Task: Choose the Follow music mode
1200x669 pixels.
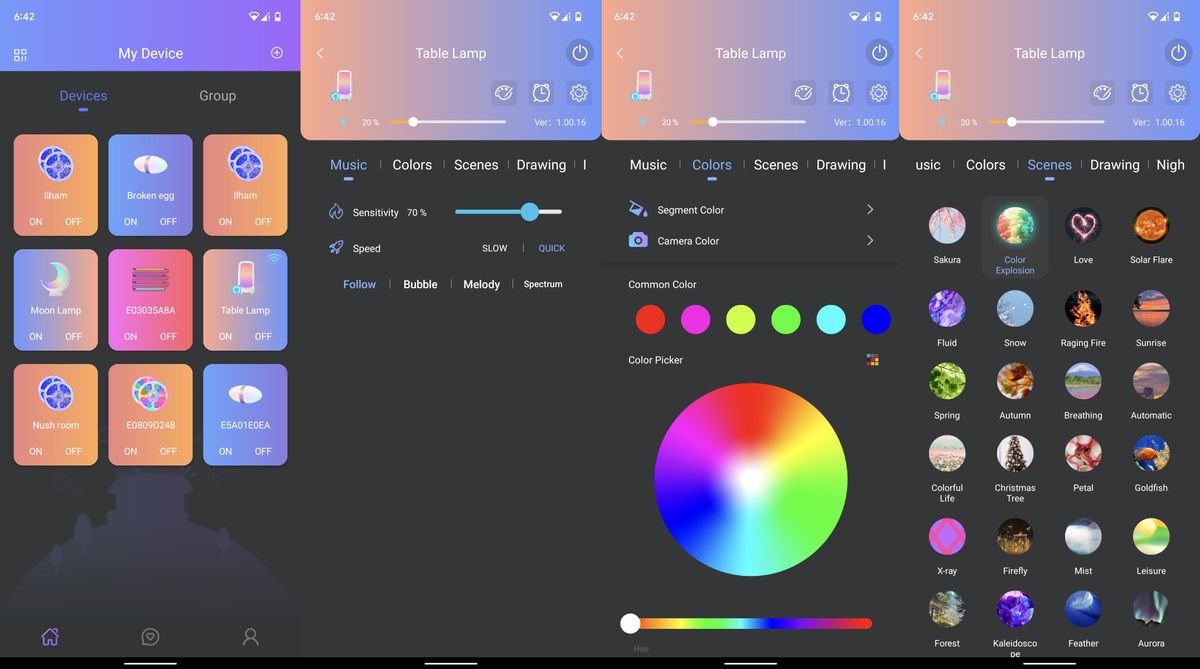Action: click(360, 284)
